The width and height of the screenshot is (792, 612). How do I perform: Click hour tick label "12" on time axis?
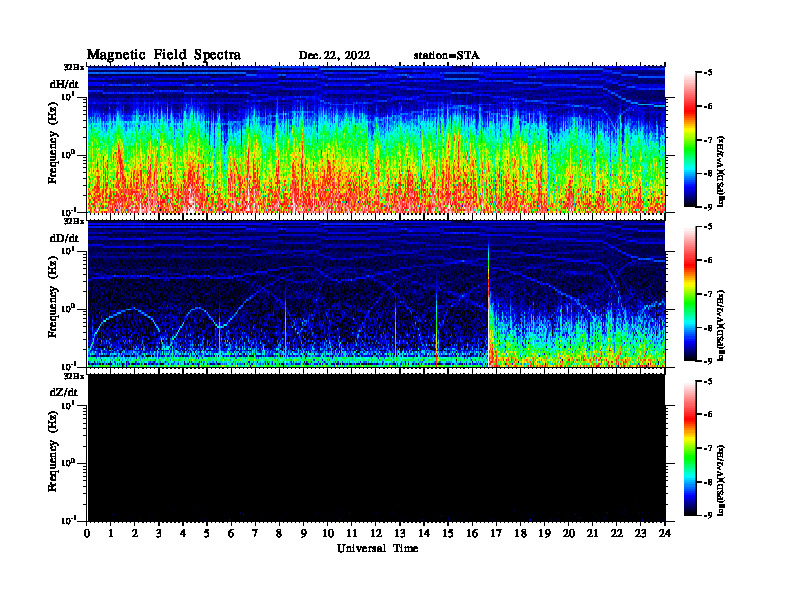pos(376,534)
